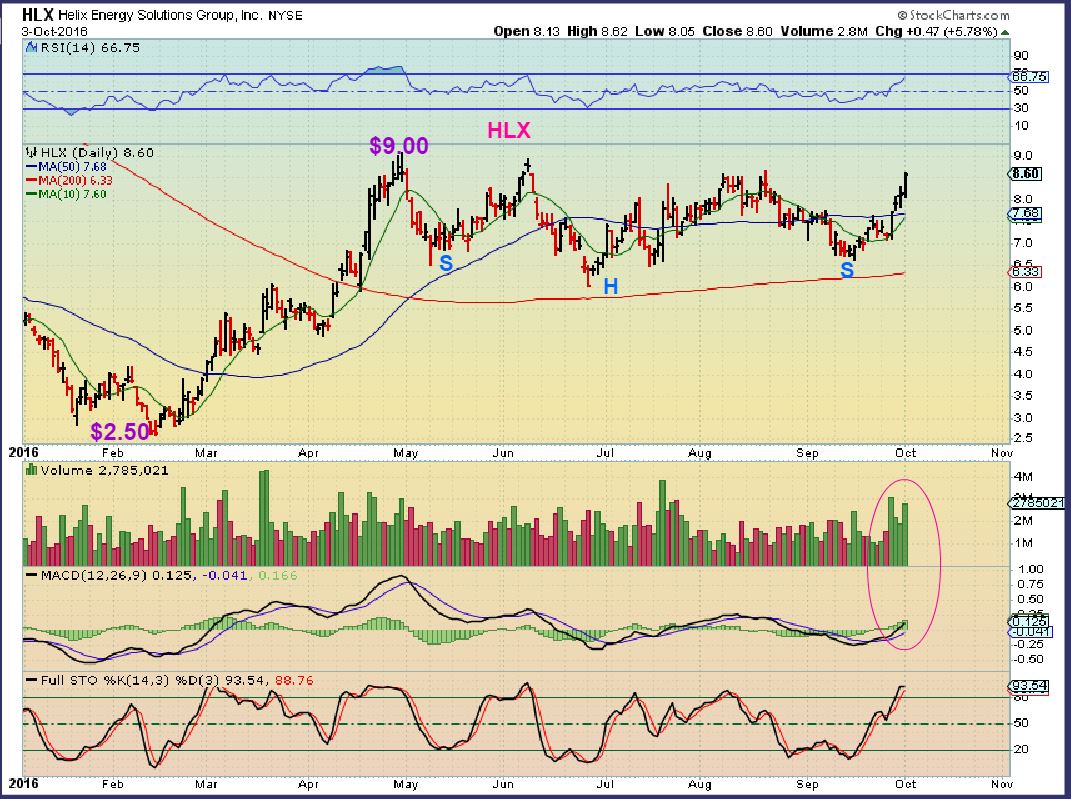Click the date '3-Oct-2016'
The image size is (1071, 799).
tap(53, 31)
